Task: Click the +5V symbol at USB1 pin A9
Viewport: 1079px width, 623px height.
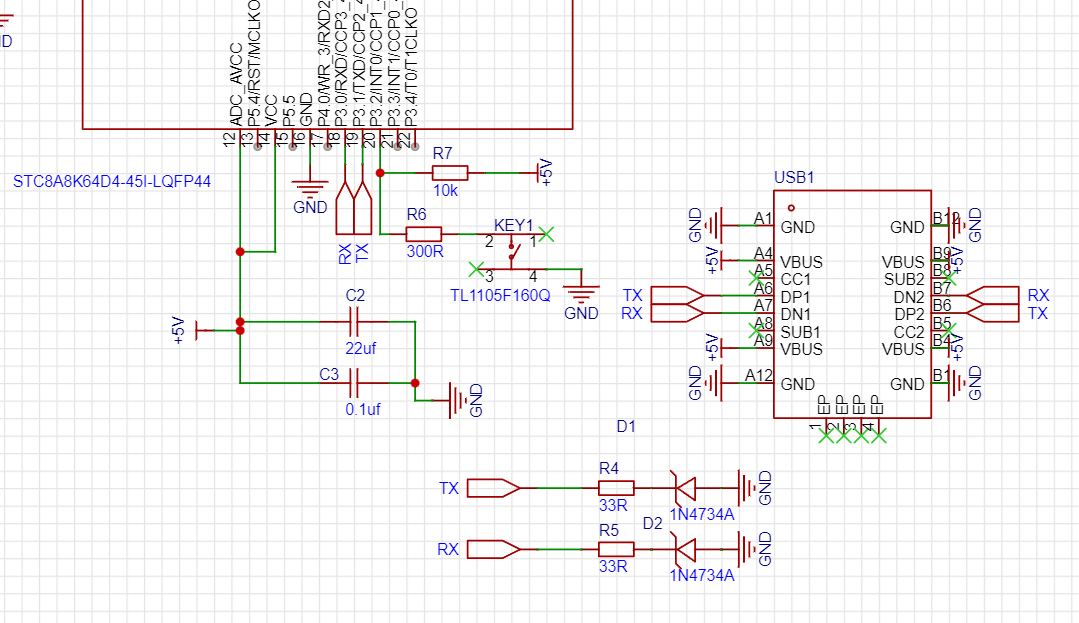Action: coord(714,348)
